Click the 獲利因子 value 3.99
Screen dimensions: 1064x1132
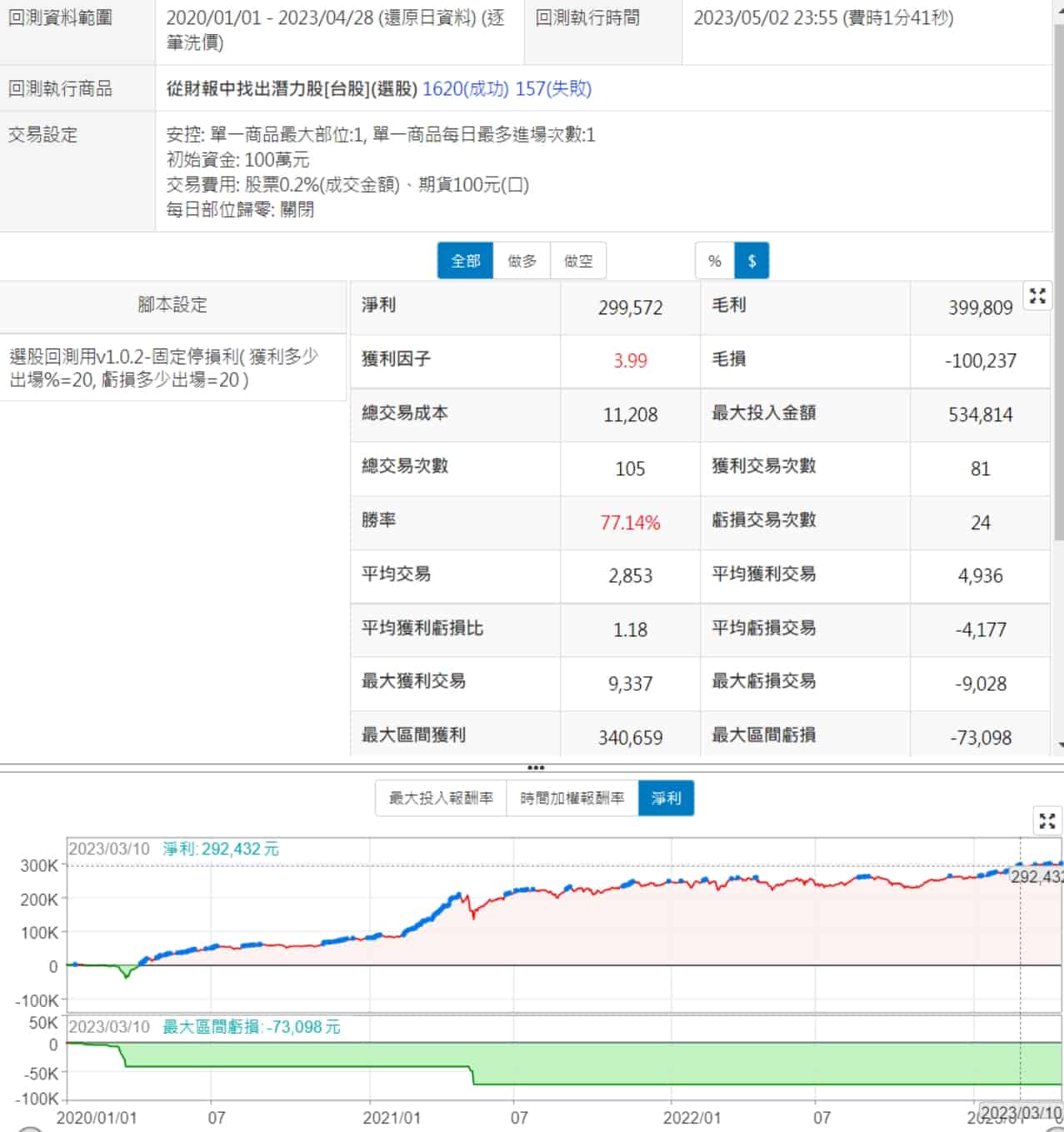click(x=630, y=361)
